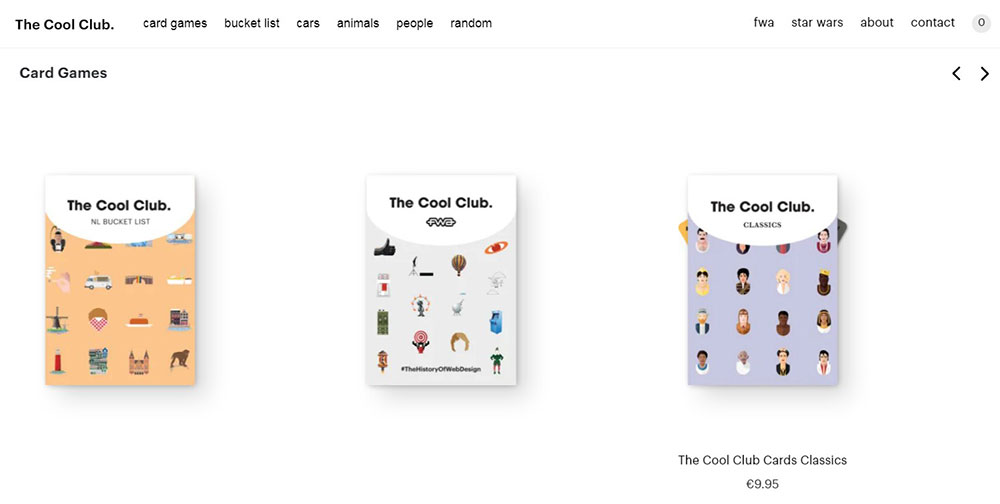
Task: Click the next arrow in Card Games
Action: click(x=985, y=73)
